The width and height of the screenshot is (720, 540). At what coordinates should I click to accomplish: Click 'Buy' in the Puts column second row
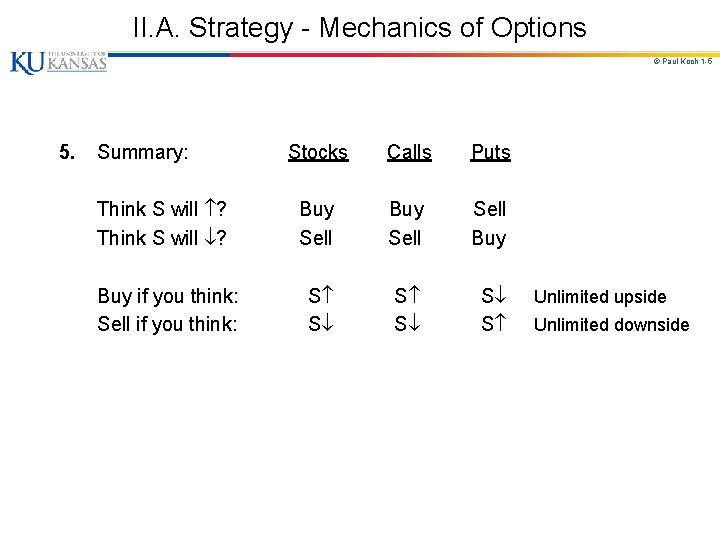click(x=489, y=238)
